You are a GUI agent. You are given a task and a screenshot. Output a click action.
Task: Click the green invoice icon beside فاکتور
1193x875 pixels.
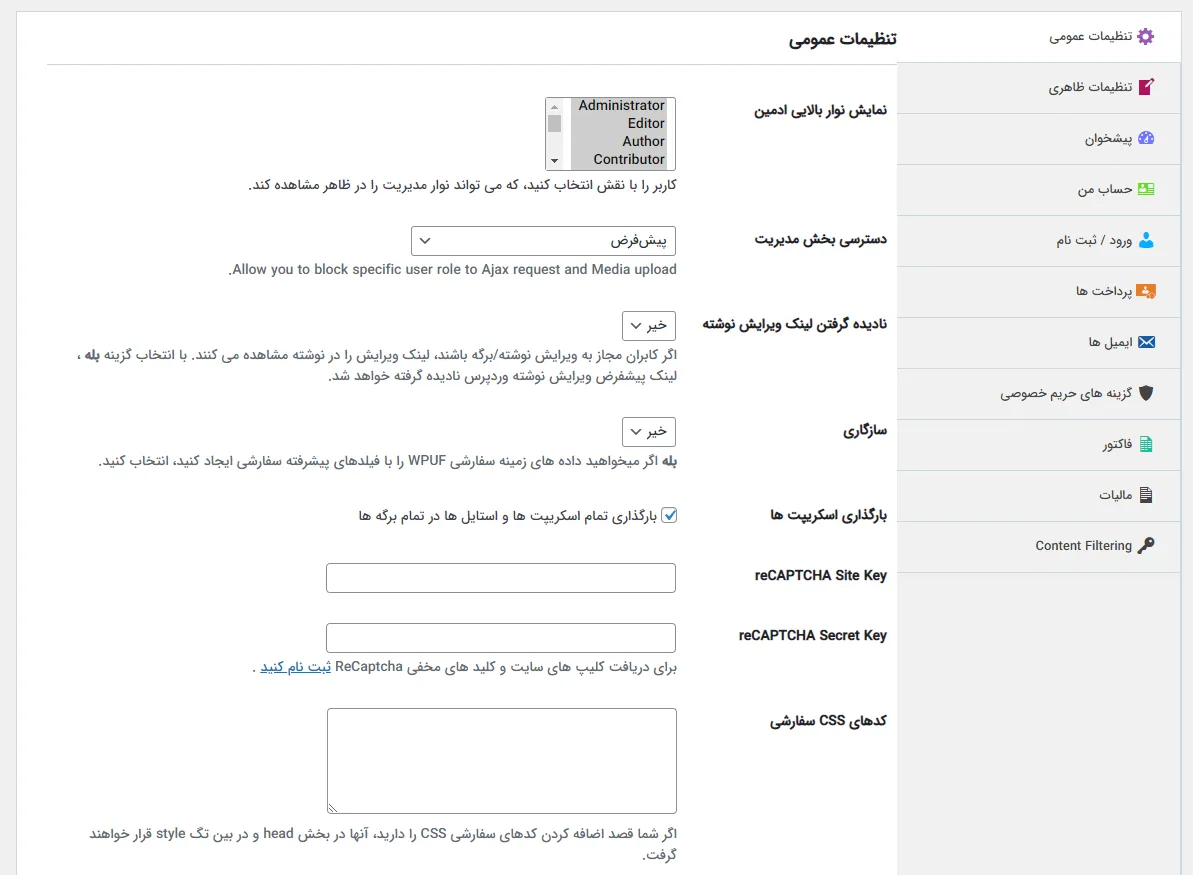click(x=1146, y=444)
